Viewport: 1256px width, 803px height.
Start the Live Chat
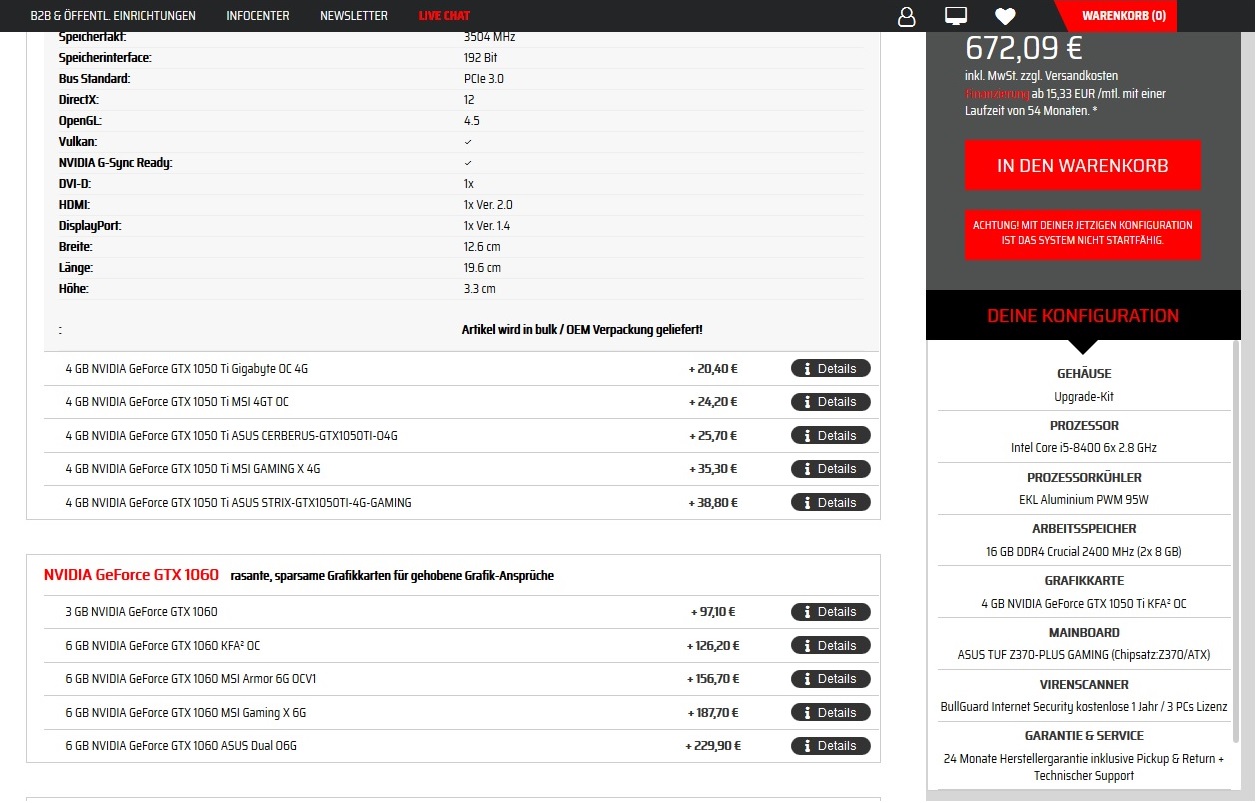[x=444, y=16]
